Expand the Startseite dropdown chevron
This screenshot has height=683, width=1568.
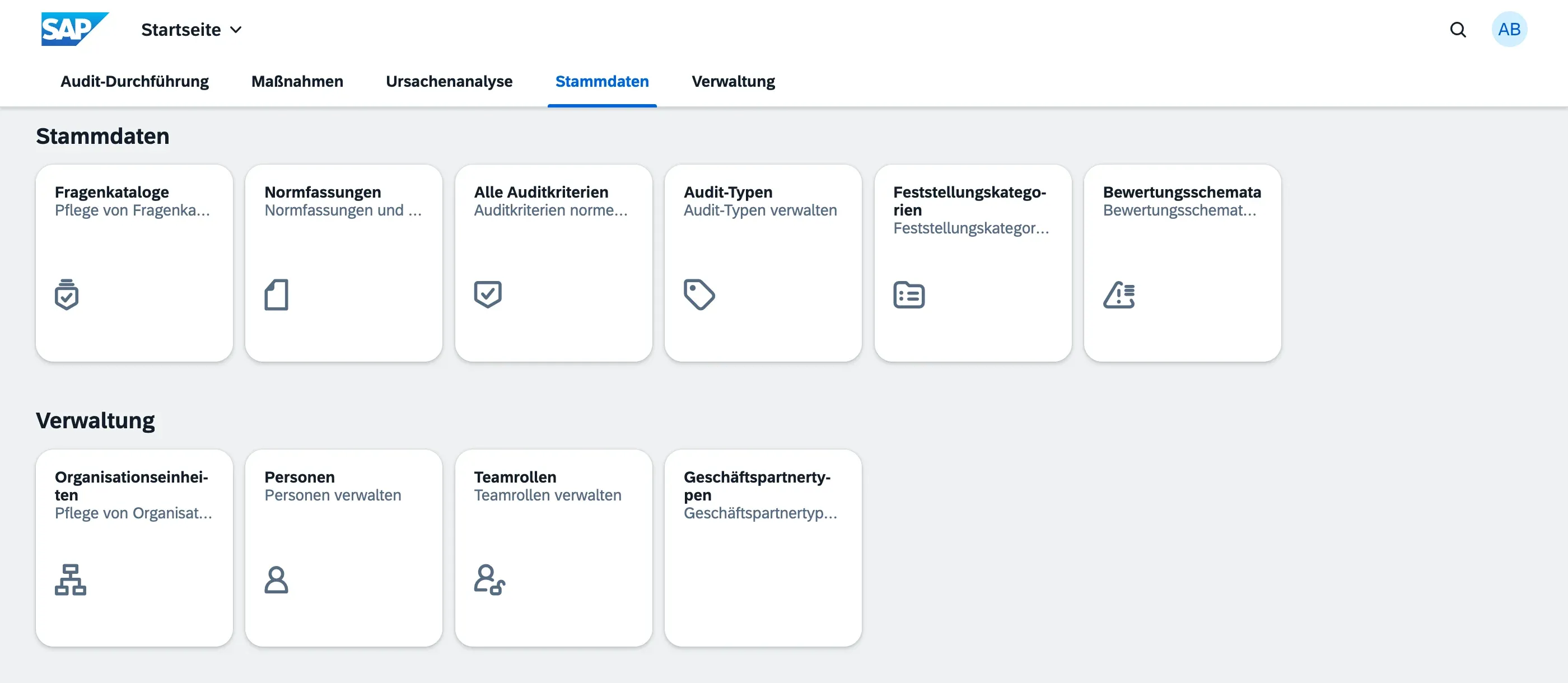236,30
